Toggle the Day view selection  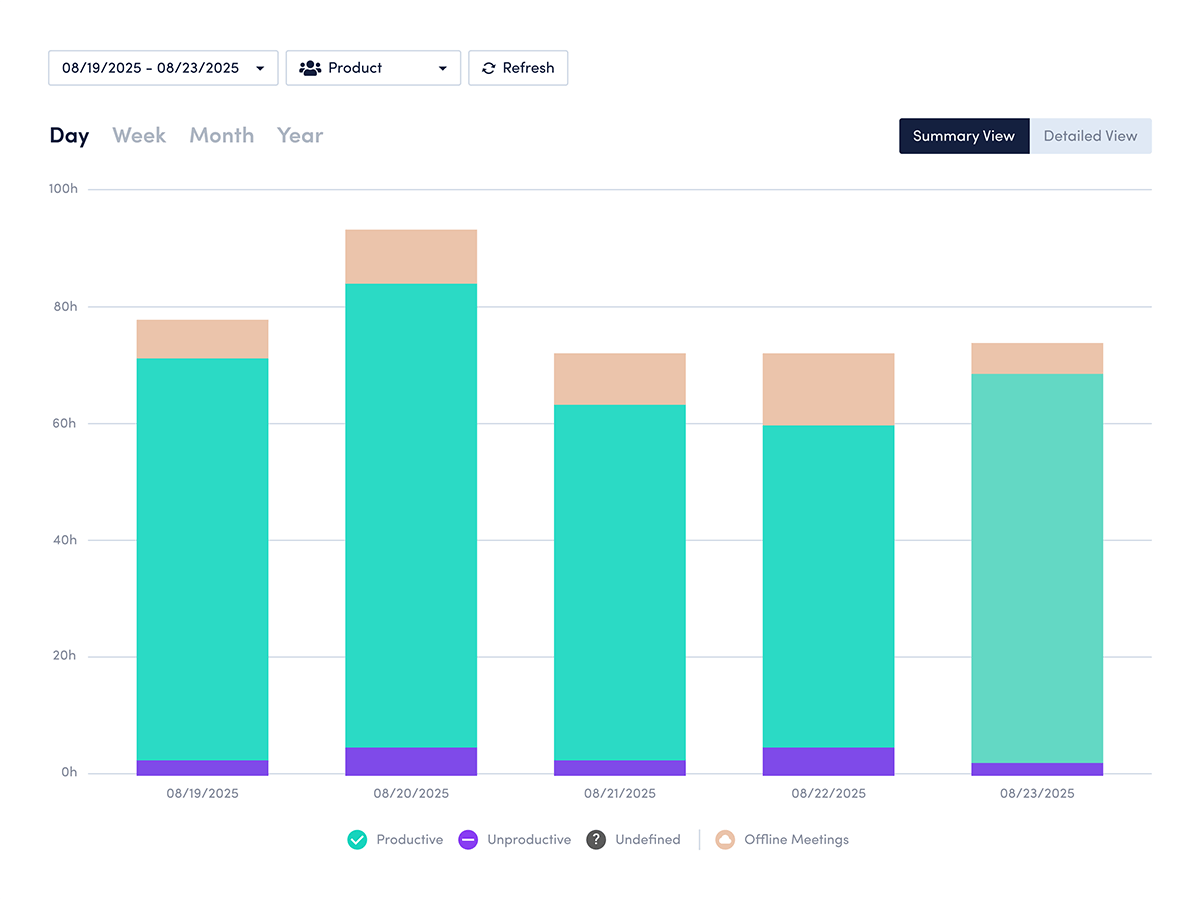click(x=69, y=135)
